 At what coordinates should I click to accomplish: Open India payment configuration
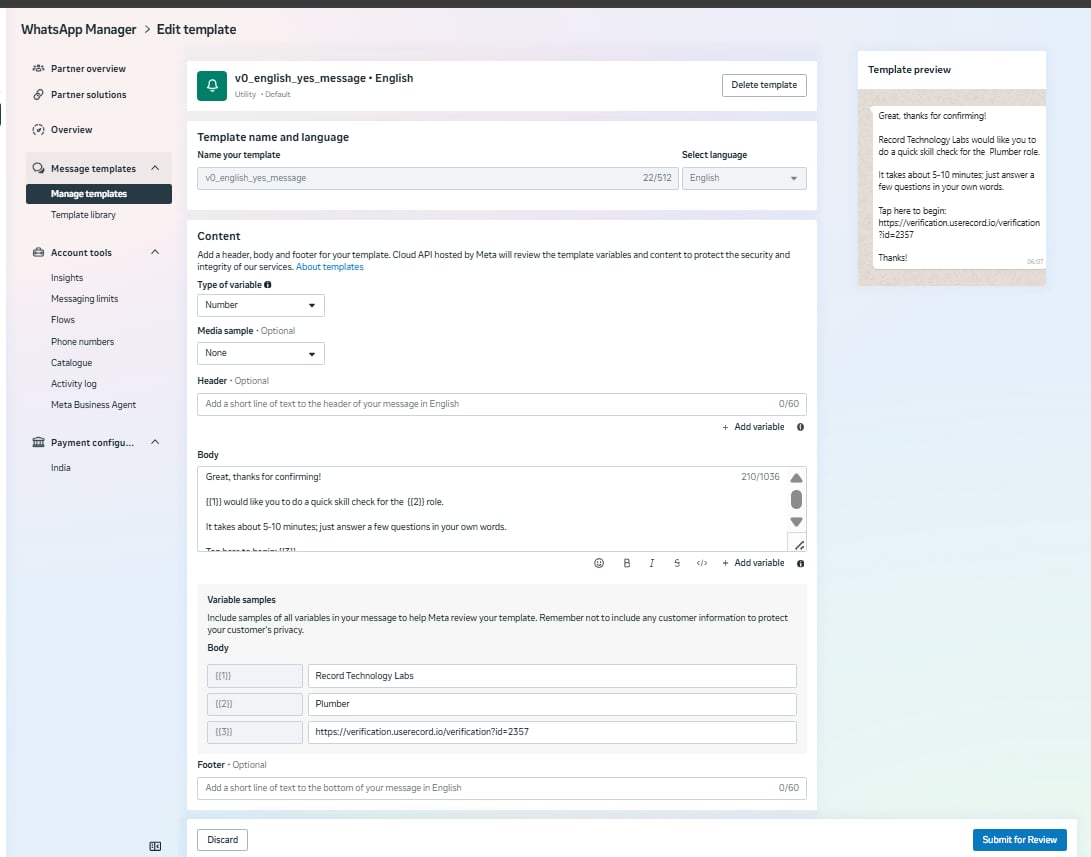pyautogui.click(x=61, y=467)
